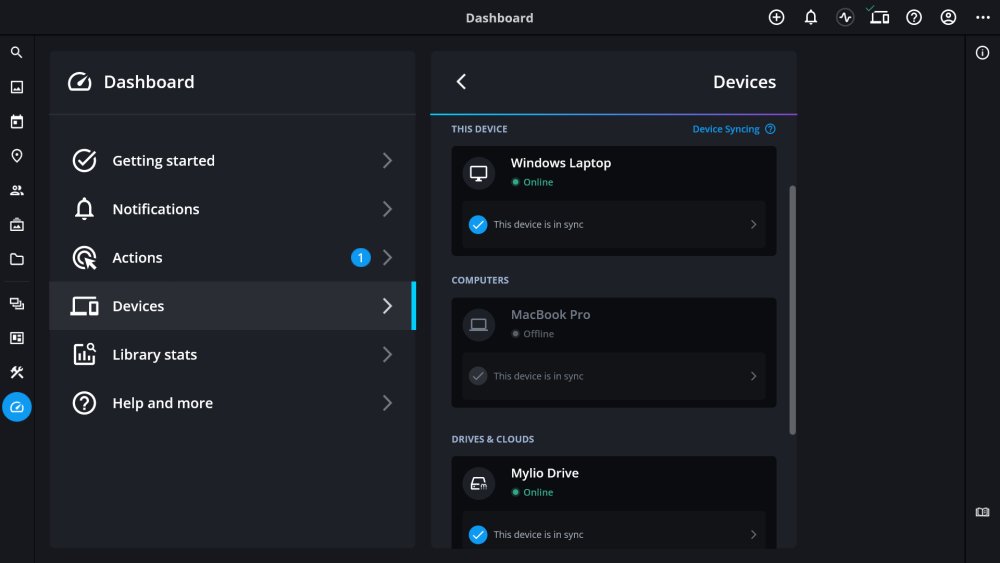Open the activity pulse icon
This screenshot has width=1000, height=563.
tap(845, 17)
